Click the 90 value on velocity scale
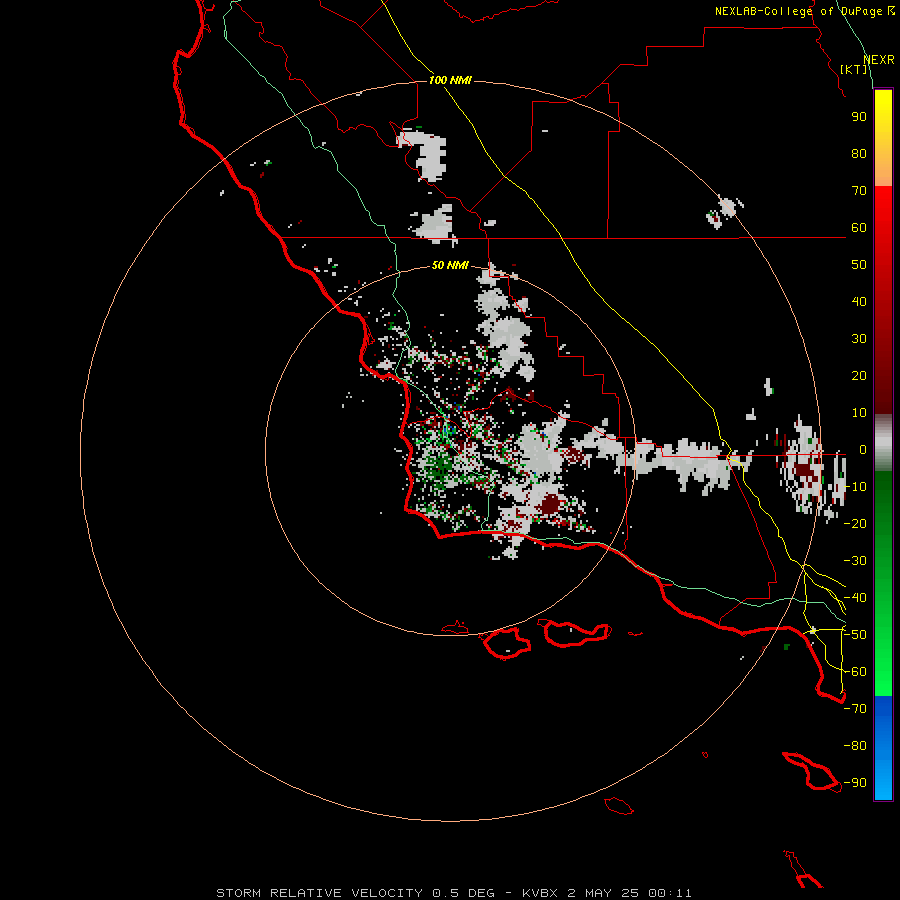 [859, 117]
